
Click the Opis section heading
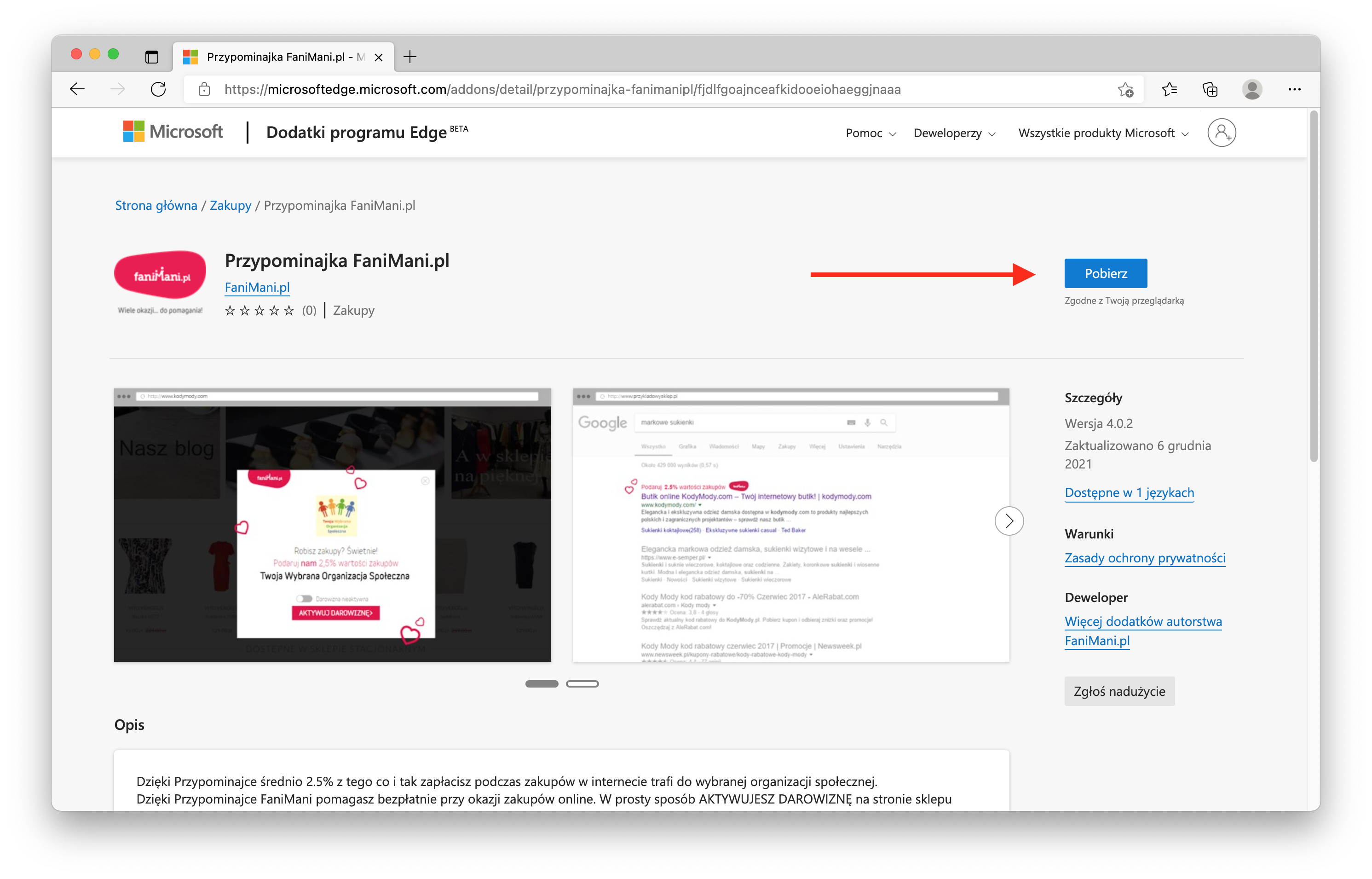pyautogui.click(x=129, y=725)
